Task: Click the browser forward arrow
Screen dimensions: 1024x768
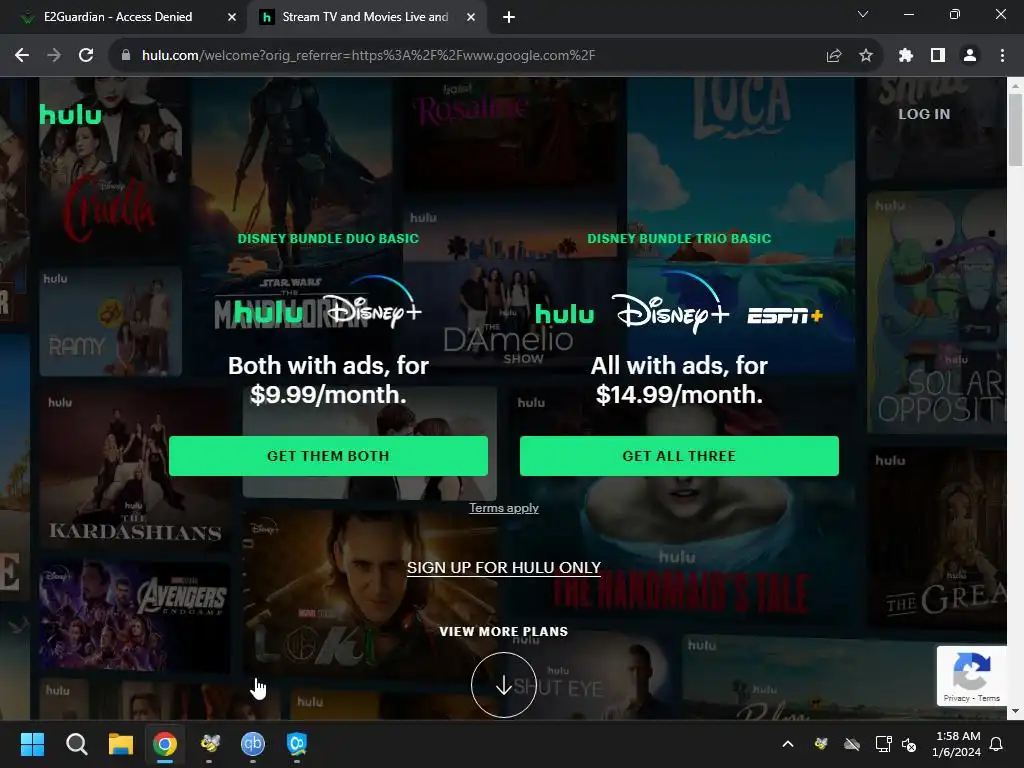Action: [54, 56]
